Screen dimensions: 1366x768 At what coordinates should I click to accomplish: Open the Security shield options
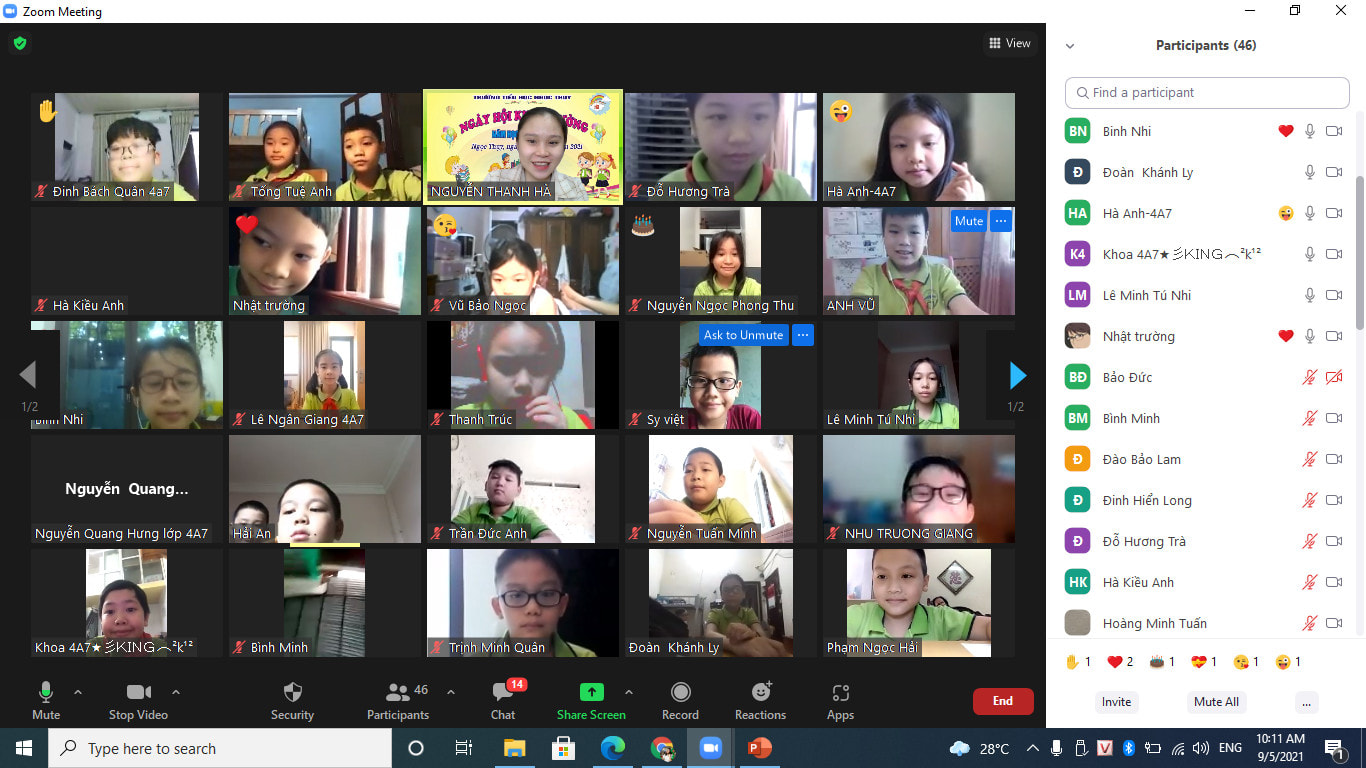click(292, 693)
